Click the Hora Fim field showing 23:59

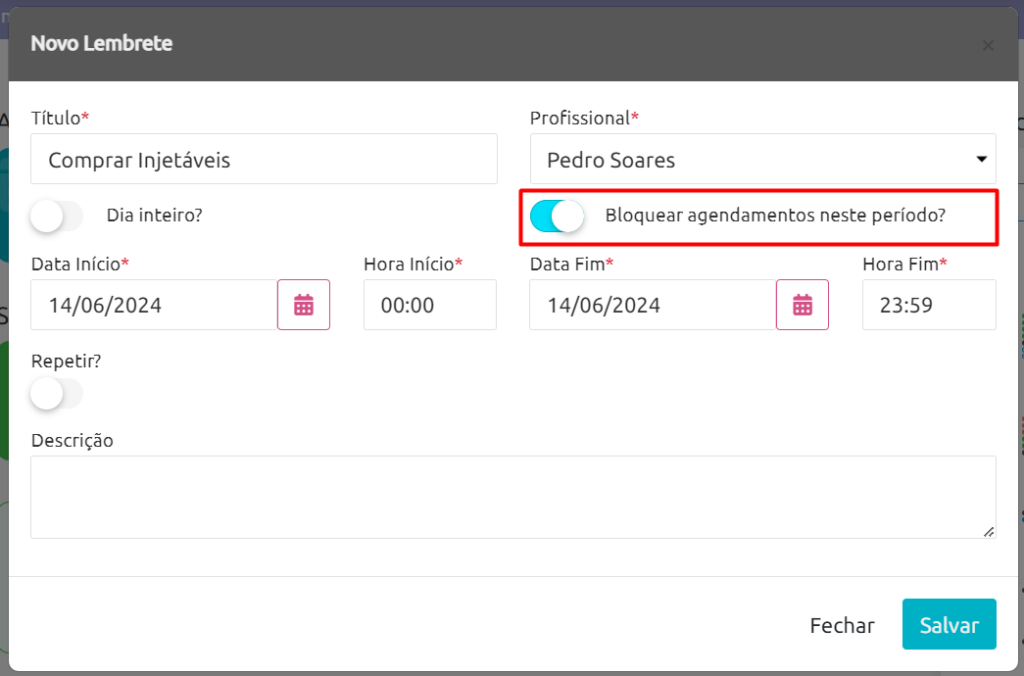coord(929,304)
